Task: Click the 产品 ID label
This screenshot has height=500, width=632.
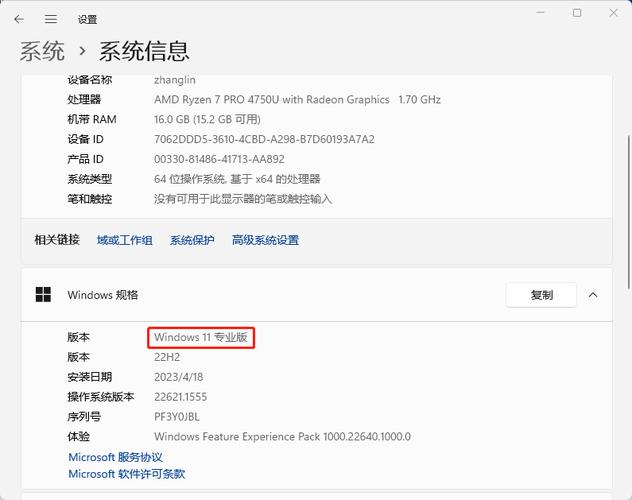Action: pyautogui.click(x=85, y=159)
